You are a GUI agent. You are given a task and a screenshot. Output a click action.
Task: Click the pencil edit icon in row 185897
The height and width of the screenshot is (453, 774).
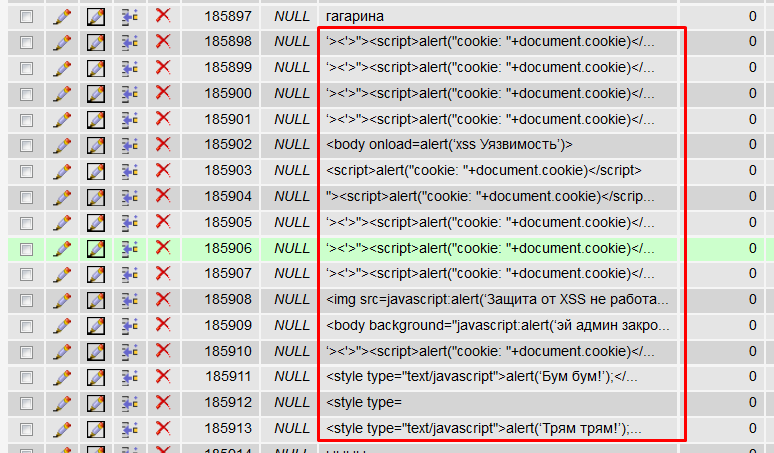62,16
